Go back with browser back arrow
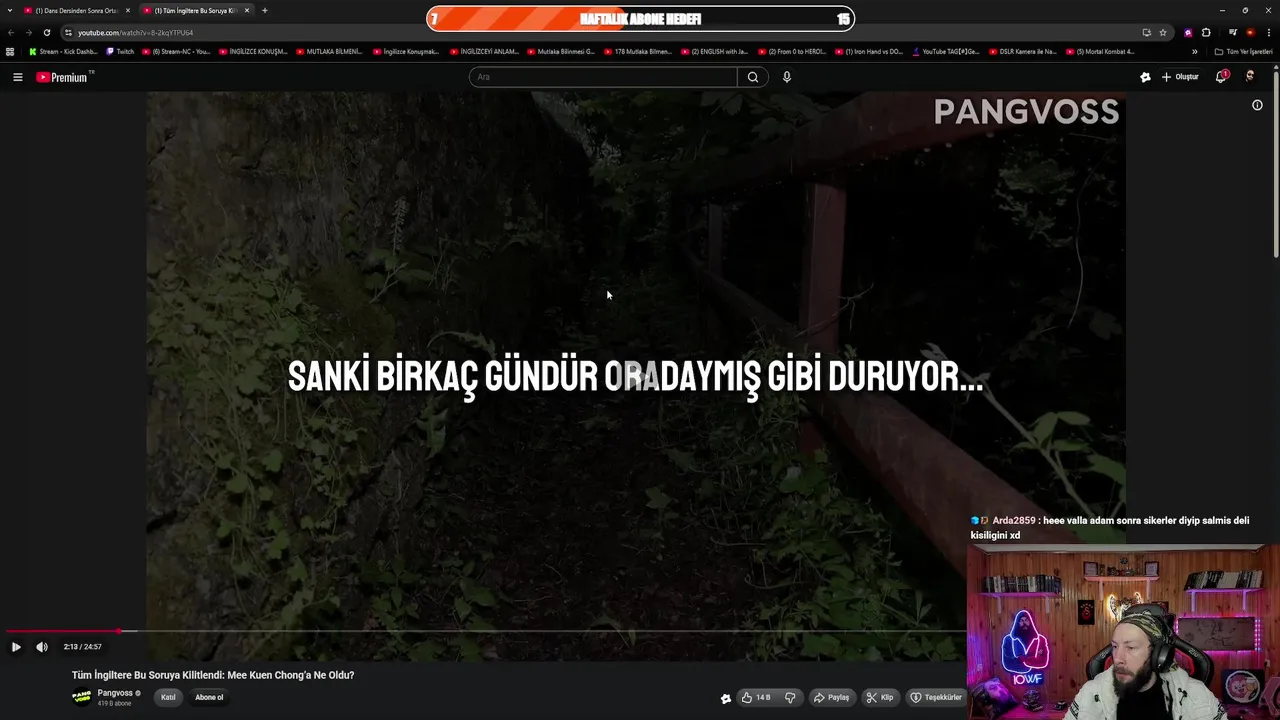 (x=11, y=32)
